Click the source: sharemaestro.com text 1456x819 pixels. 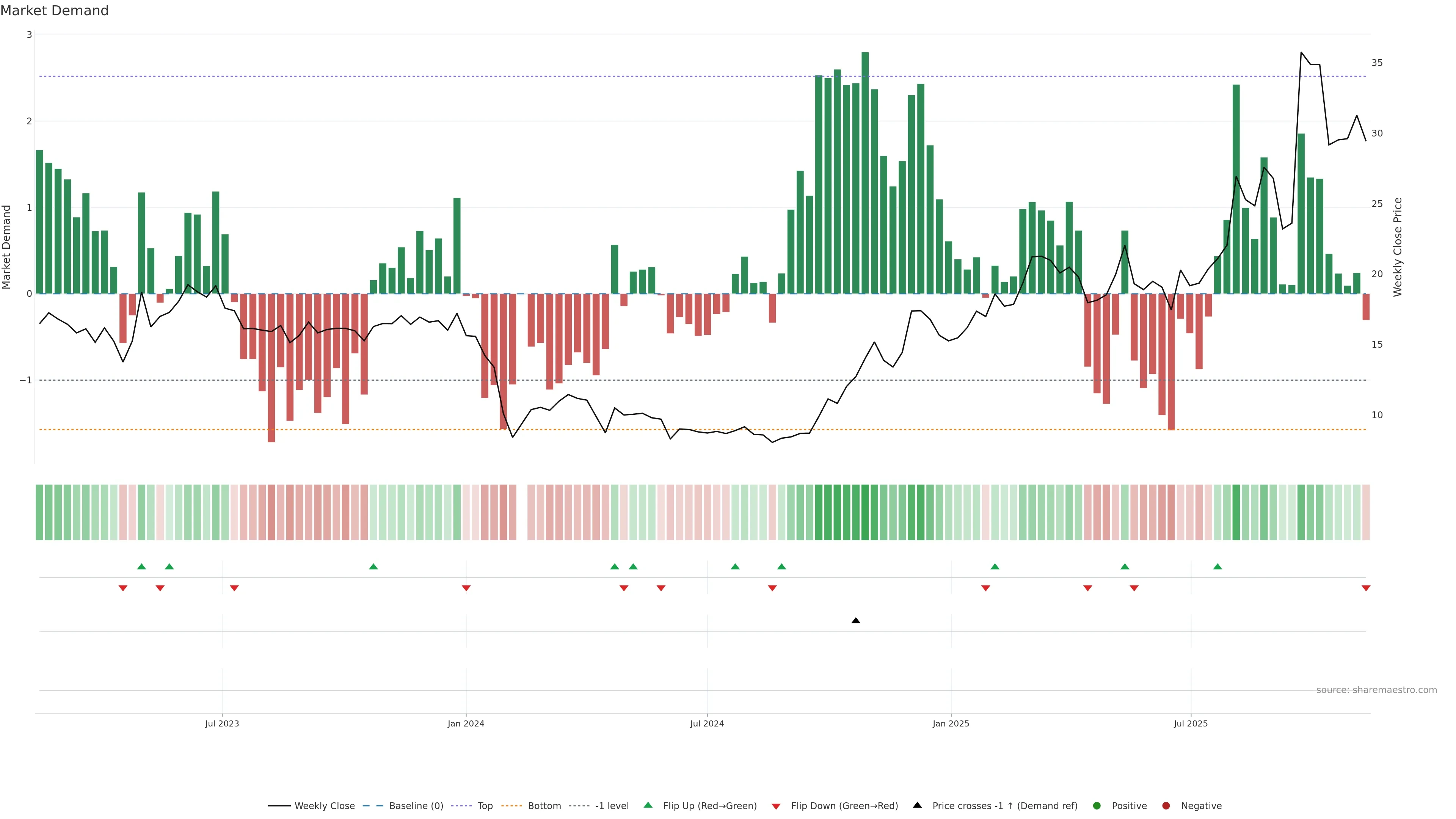pyautogui.click(x=1376, y=690)
